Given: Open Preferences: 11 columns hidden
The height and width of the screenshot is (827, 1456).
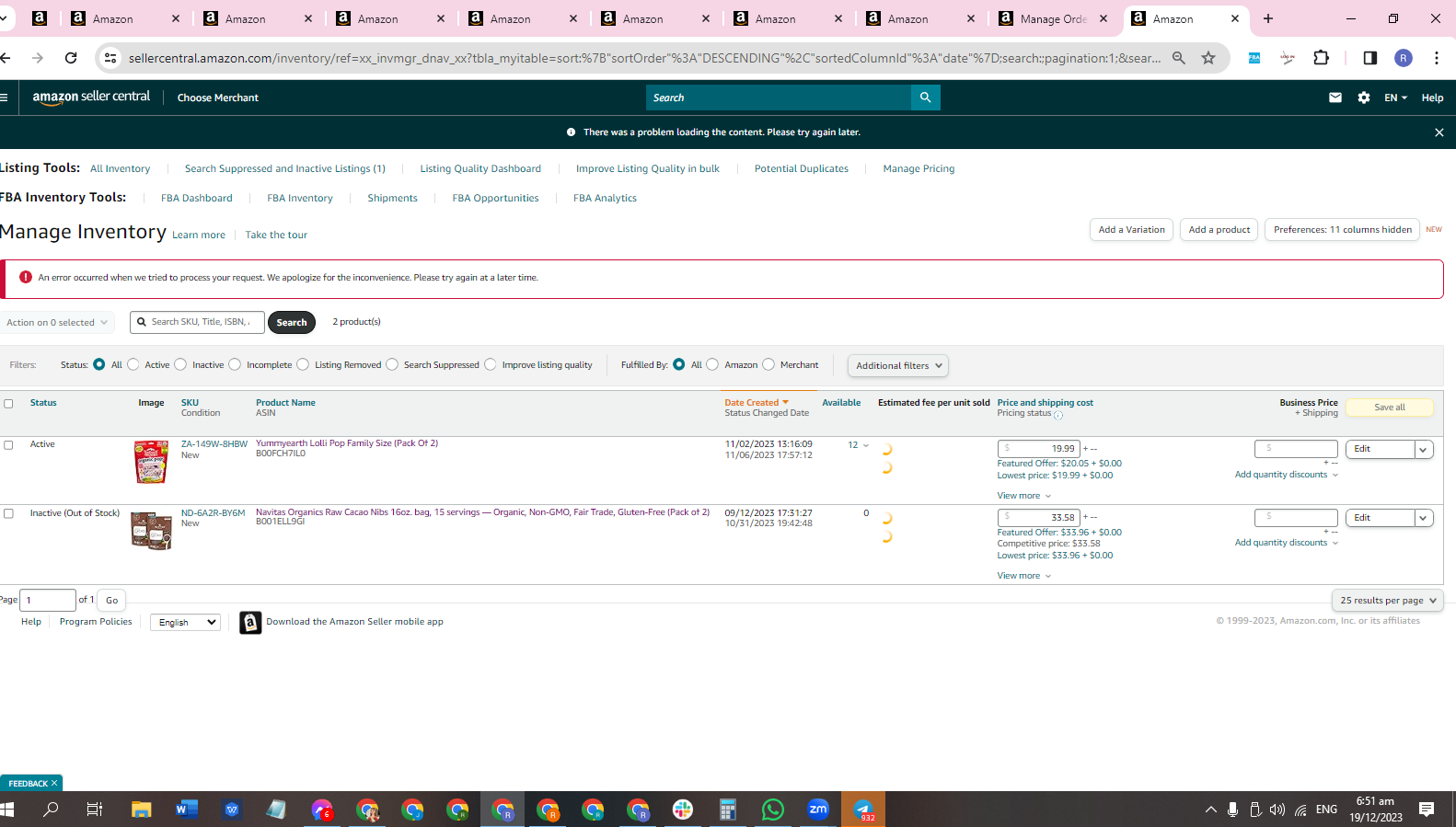Looking at the screenshot, I should click(x=1343, y=230).
